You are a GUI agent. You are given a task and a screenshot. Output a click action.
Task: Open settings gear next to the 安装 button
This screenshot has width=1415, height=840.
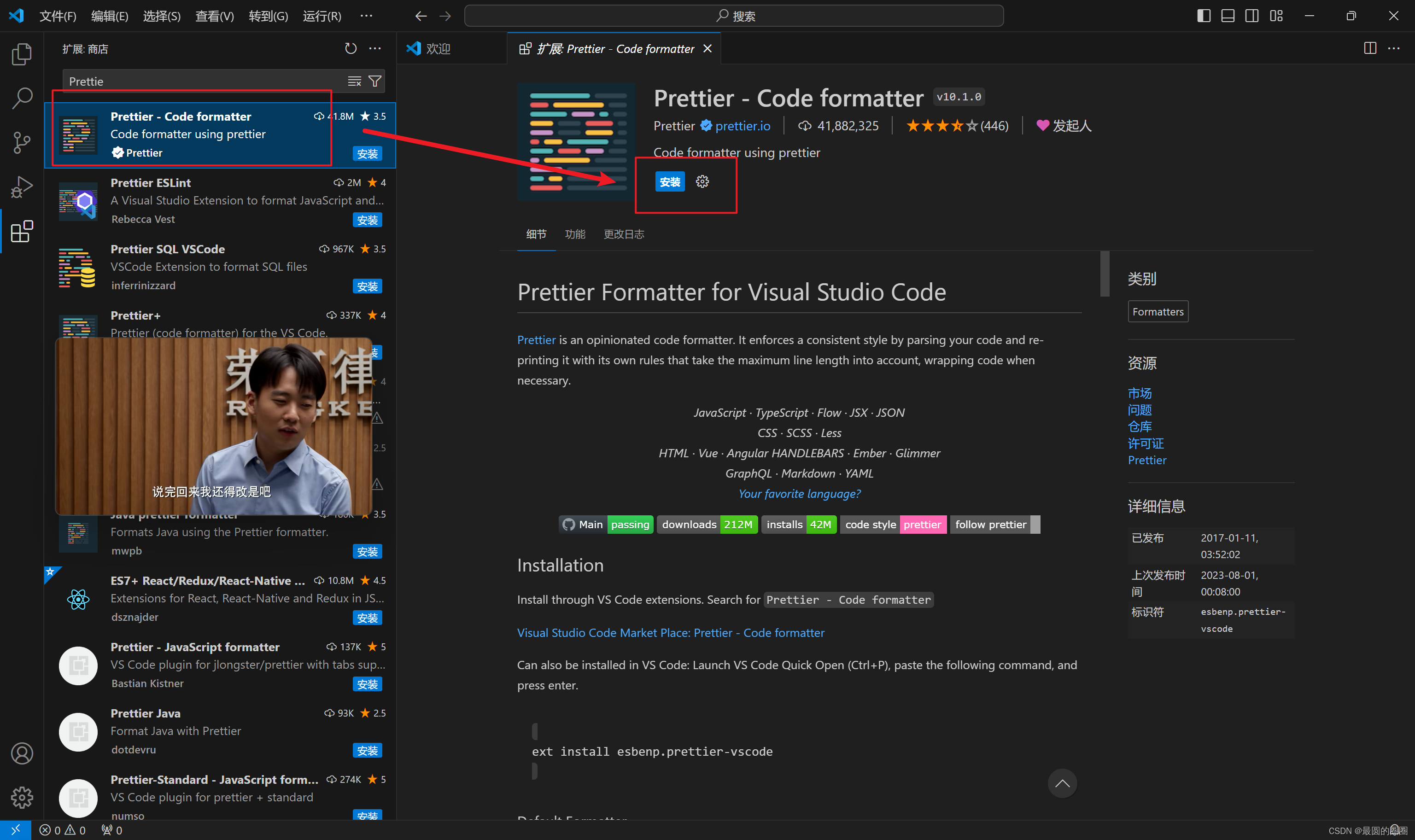point(702,182)
